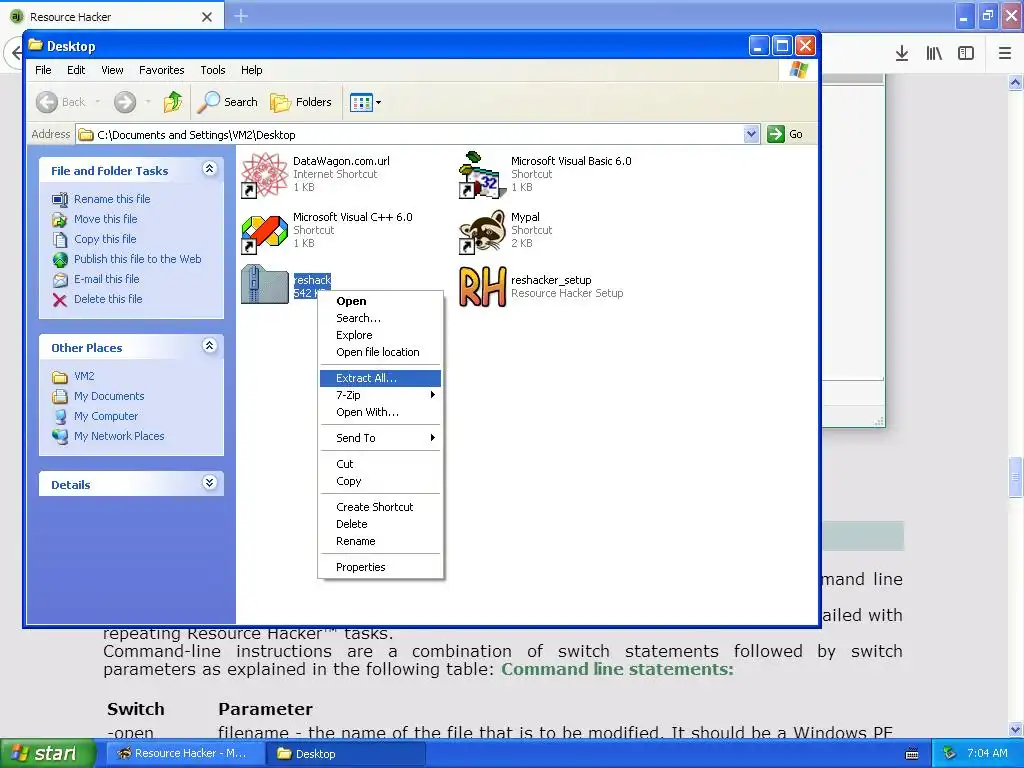Click the Forward navigation arrow icon
Screen dimensions: 1024x768
(125, 102)
